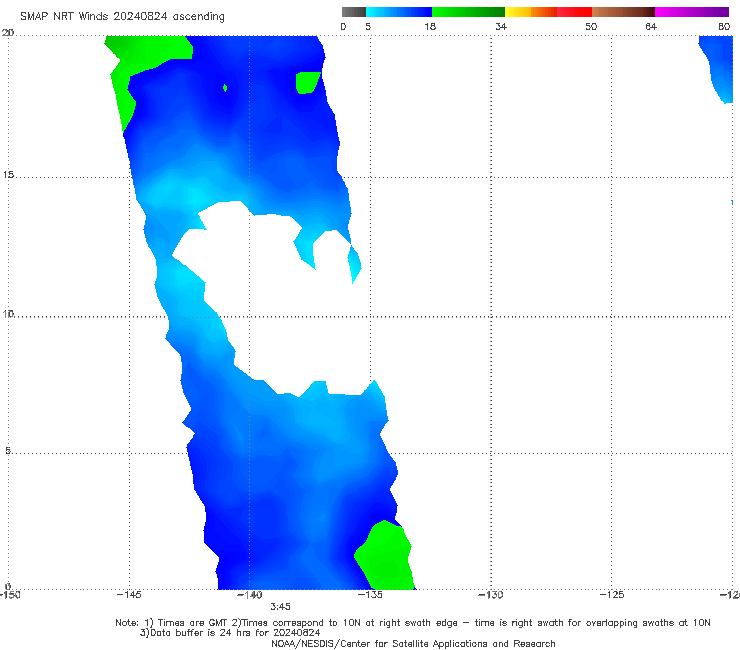Click the colorbar label '50'

click(x=591, y=27)
